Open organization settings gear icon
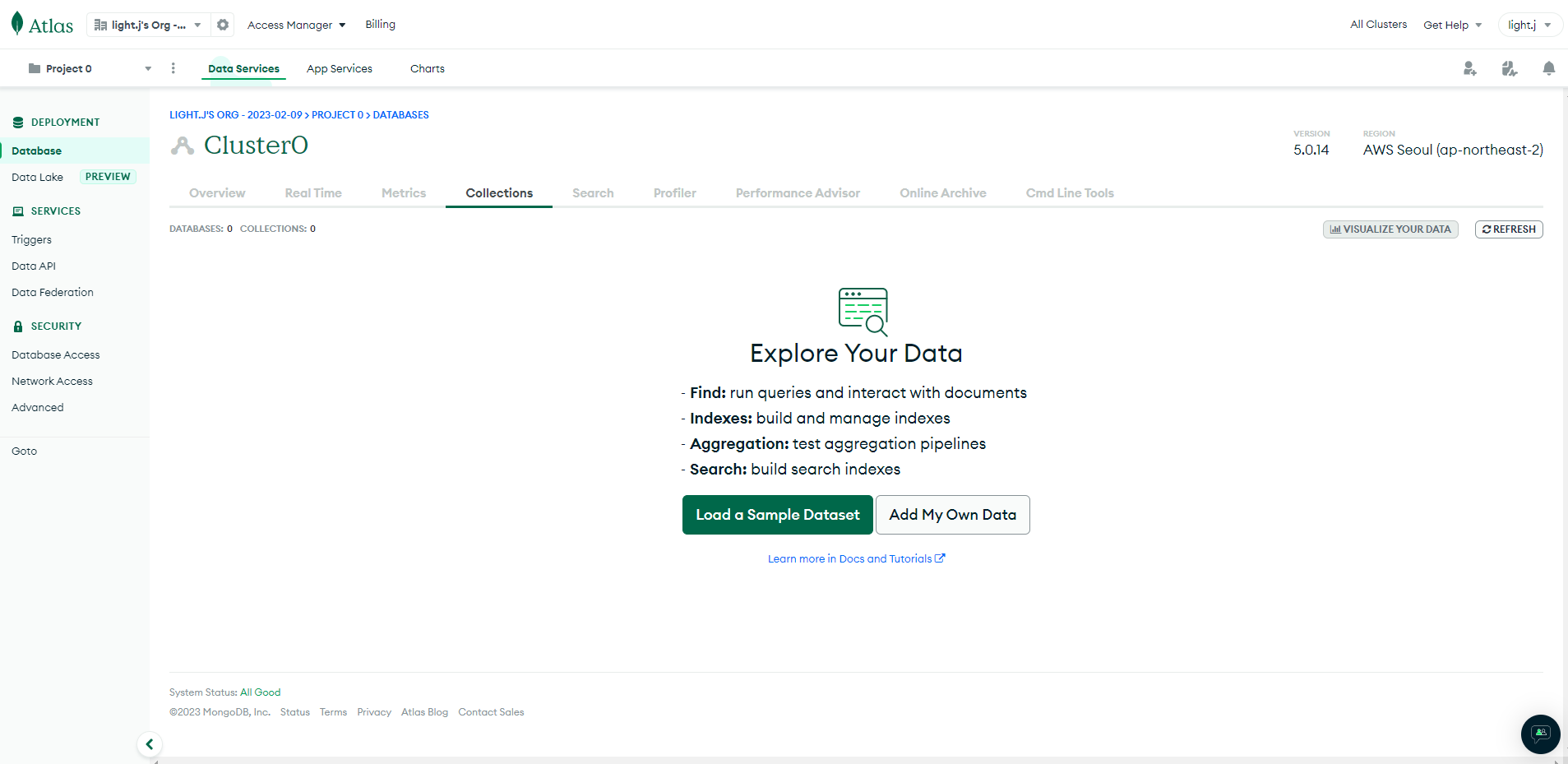 tap(223, 25)
